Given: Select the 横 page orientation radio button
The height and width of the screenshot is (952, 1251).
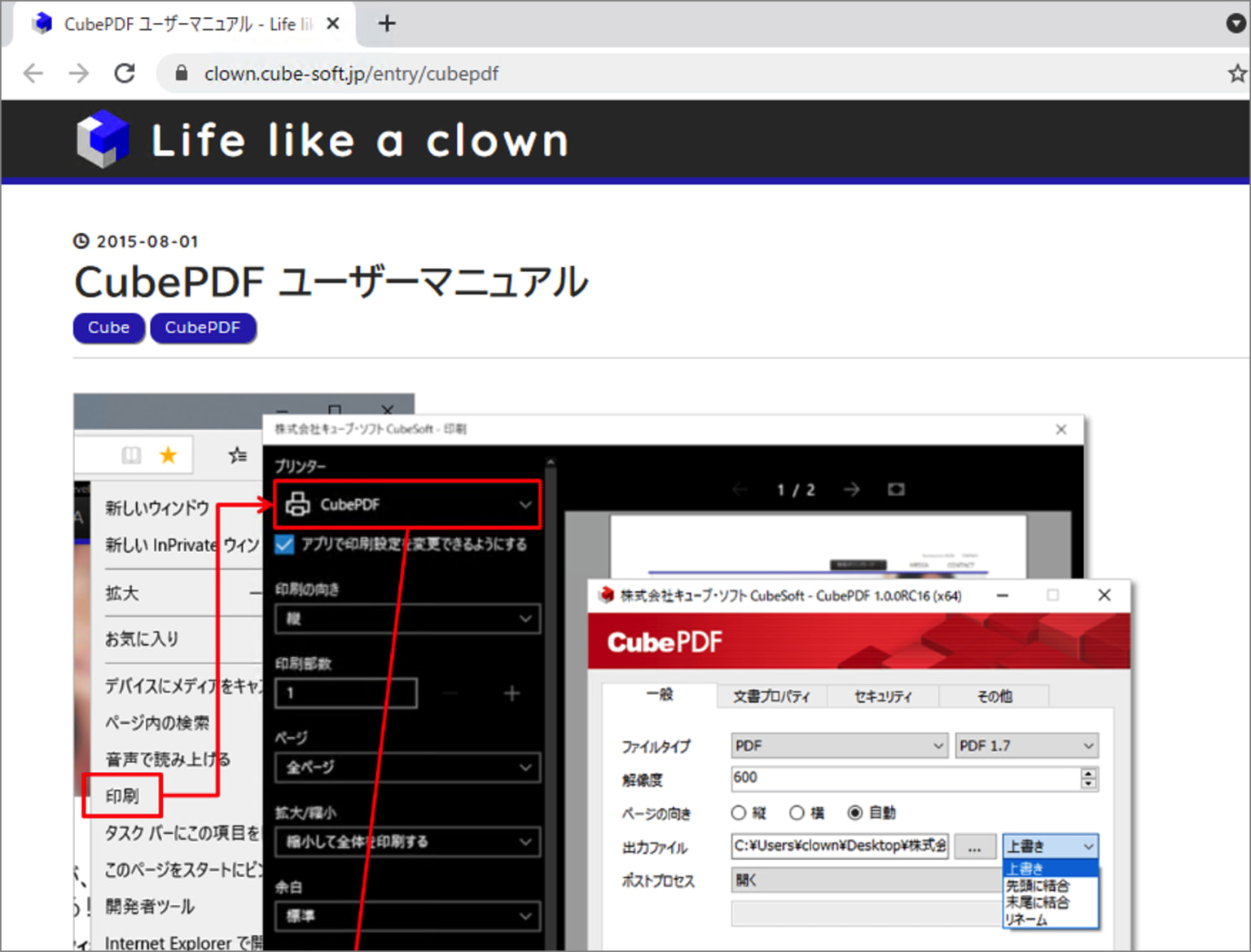Looking at the screenshot, I should (x=796, y=812).
